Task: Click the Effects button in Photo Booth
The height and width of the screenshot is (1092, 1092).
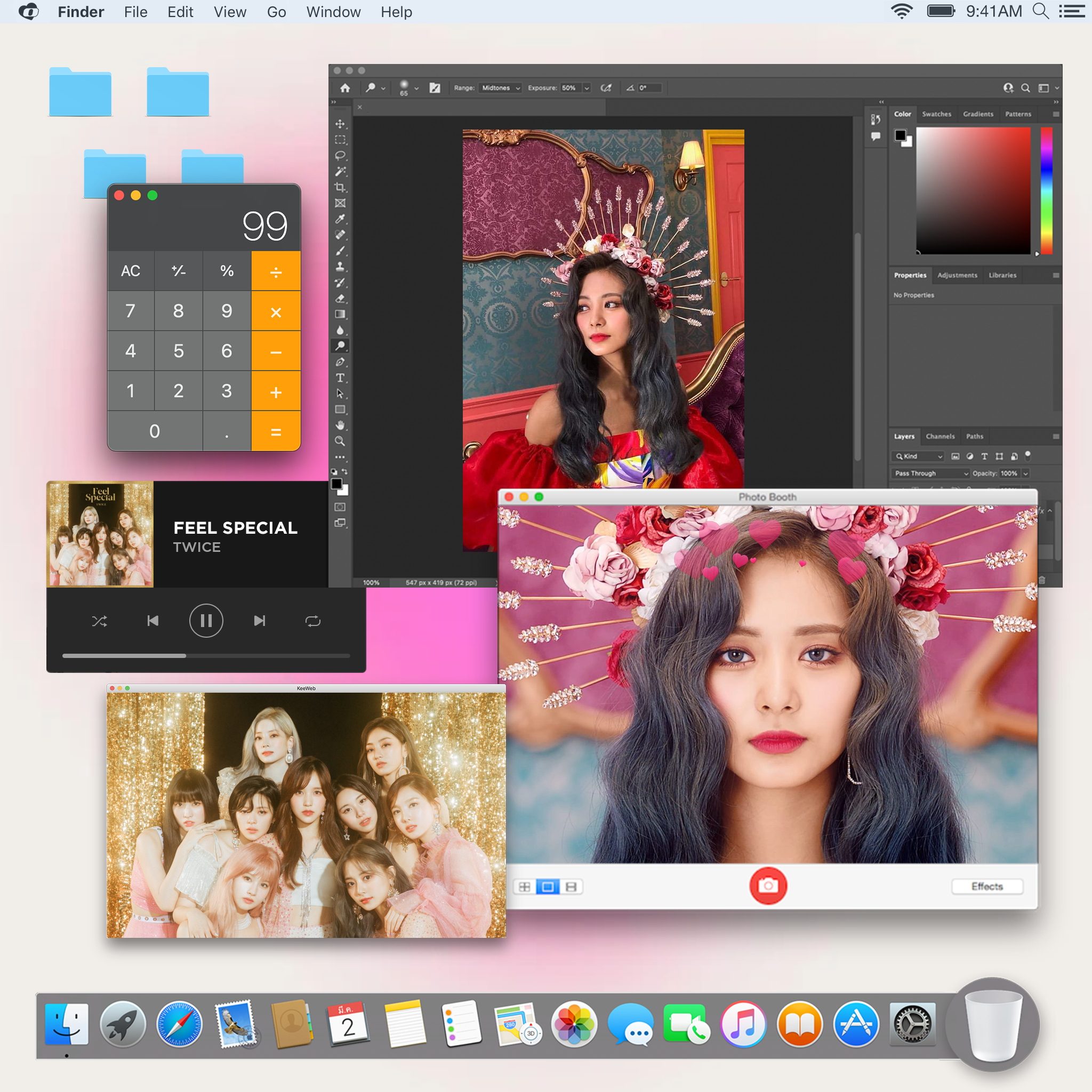Action: point(987,886)
